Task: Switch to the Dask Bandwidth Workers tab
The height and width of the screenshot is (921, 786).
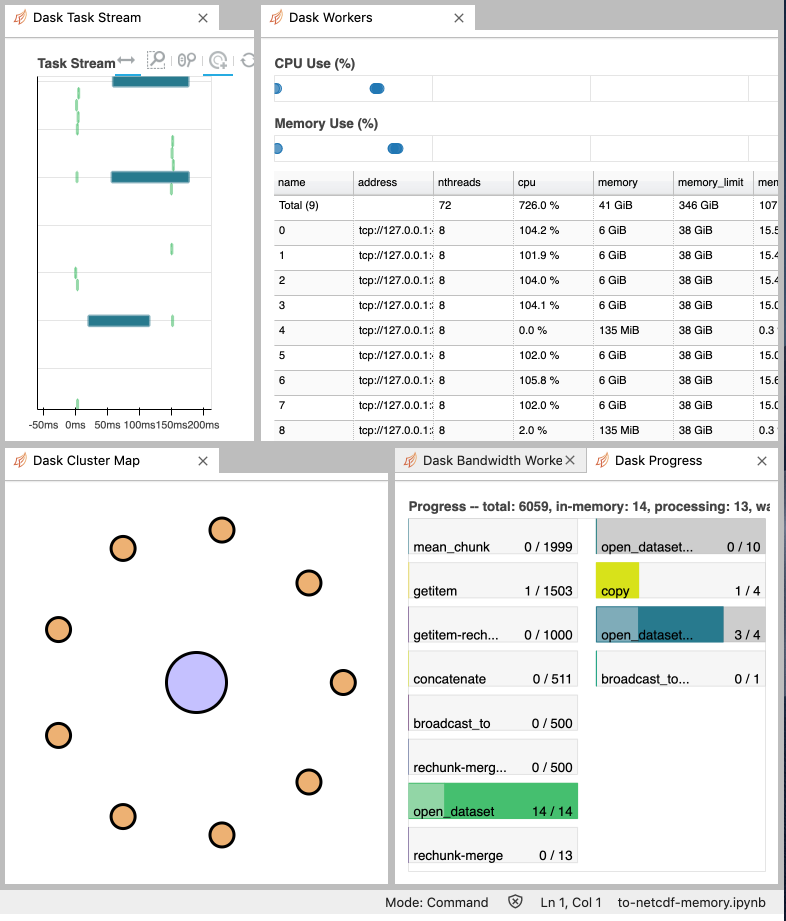Action: pyautogui.click(x=492, y=460)
